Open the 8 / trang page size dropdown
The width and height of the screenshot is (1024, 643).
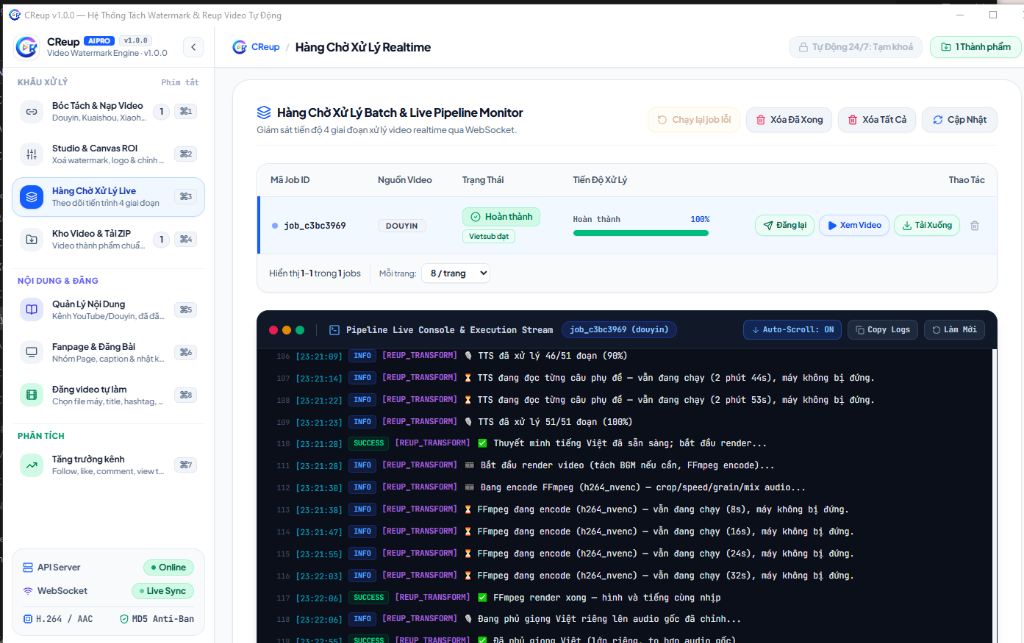(456, 273)
